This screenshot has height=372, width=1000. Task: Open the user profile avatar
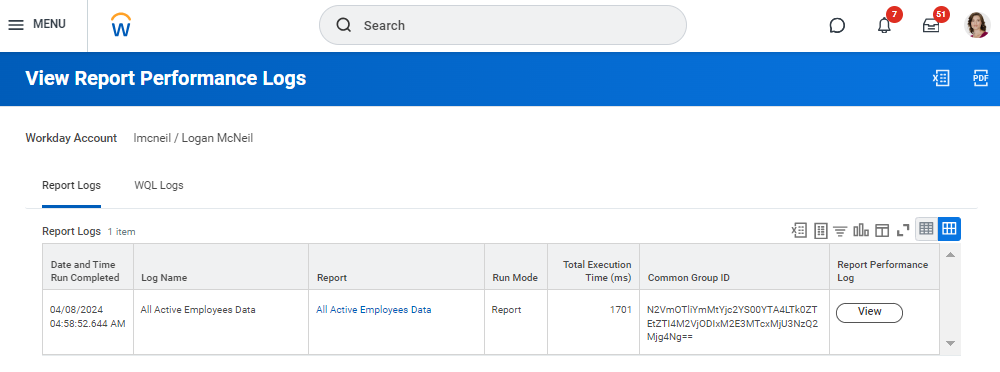coord(976,25)
